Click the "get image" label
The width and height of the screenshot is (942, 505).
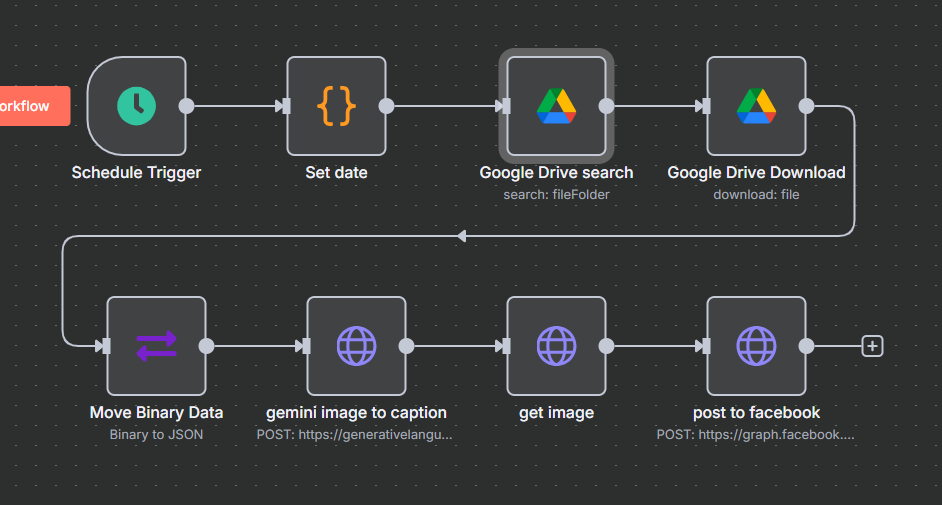click(556, 413)
